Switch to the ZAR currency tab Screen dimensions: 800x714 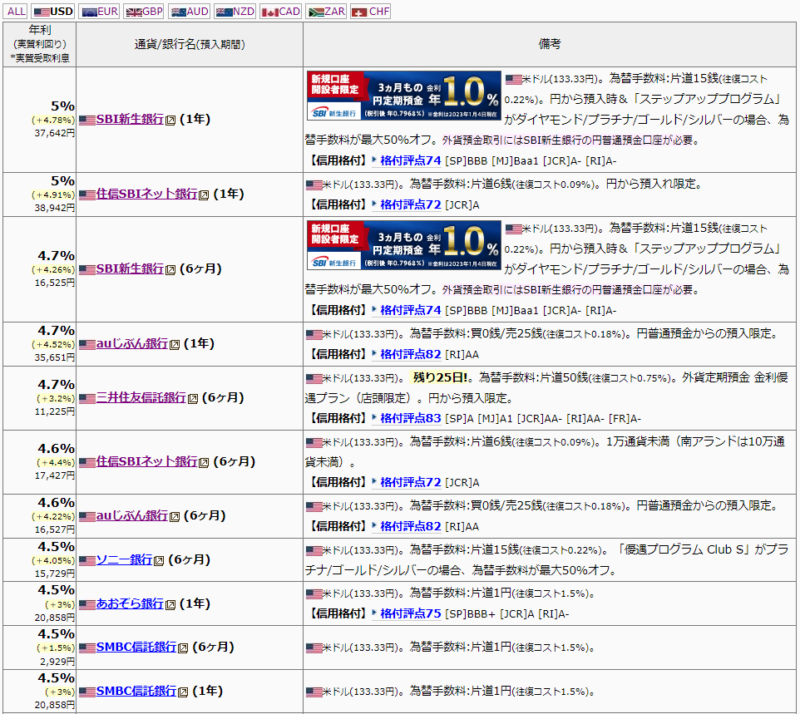coord(327,11)
